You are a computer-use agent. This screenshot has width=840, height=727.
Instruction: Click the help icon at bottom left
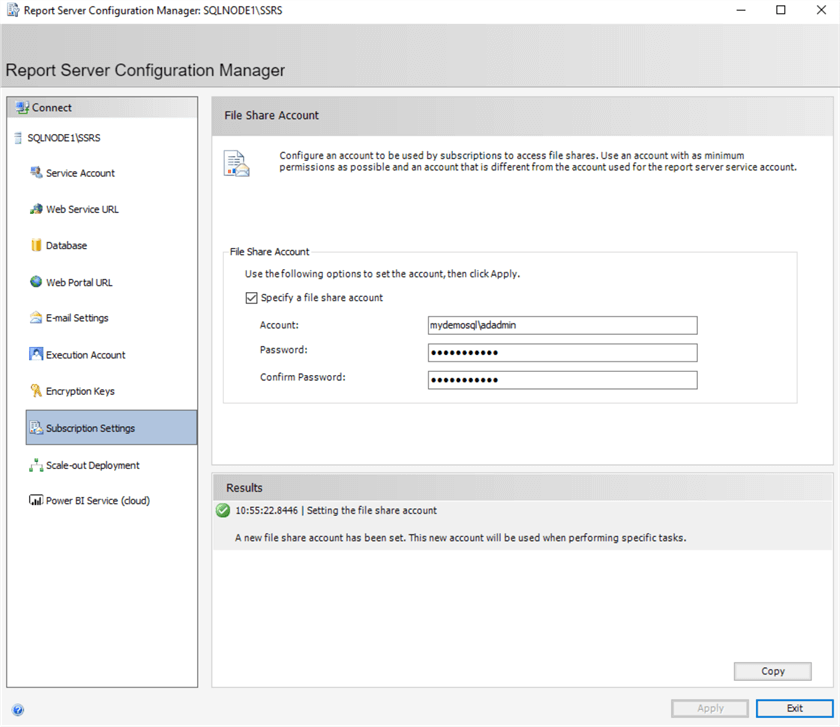(18, 710)
